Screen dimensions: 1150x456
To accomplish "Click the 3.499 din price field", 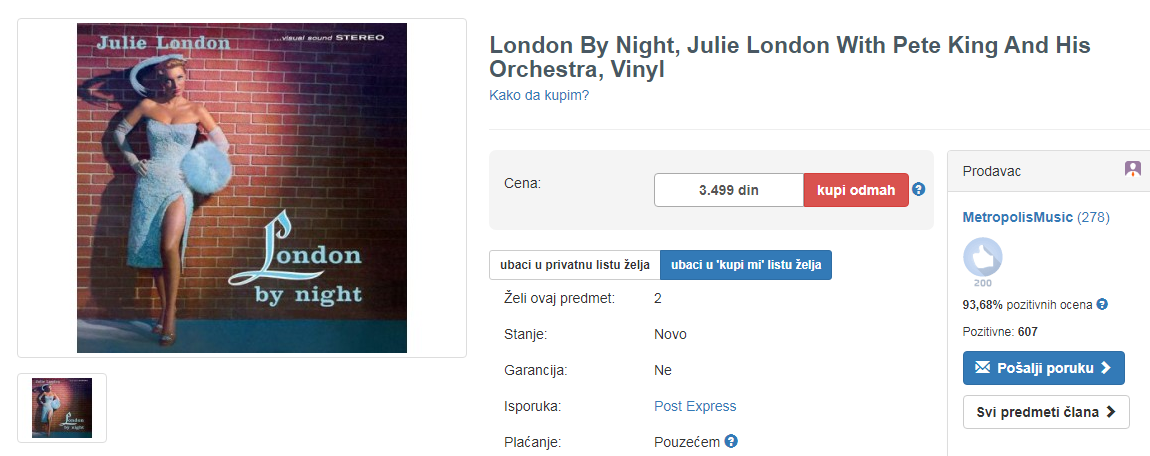I will [x=728, y=190].
